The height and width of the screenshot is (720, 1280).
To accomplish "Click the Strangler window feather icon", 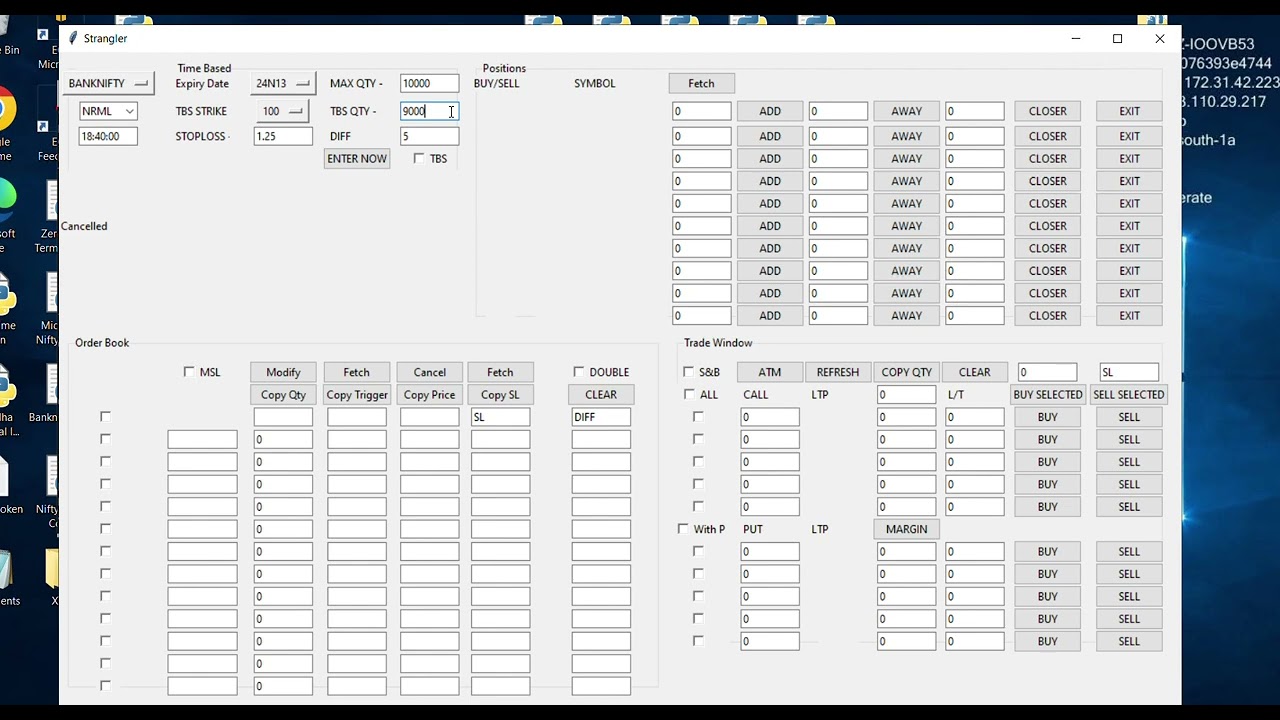I will tap(73, 38).
